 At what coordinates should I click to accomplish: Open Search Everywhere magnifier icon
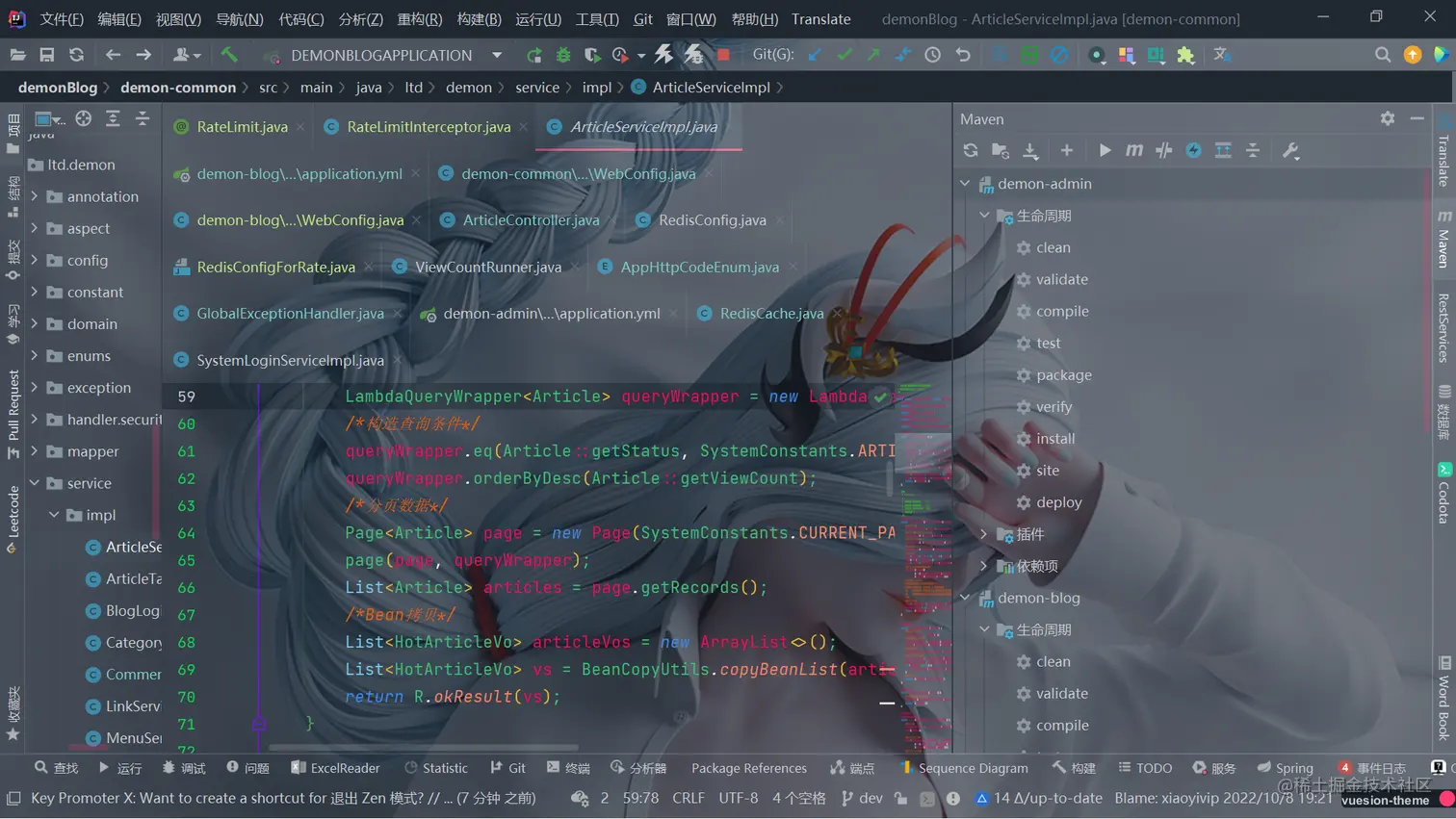tap(1383, 55)
